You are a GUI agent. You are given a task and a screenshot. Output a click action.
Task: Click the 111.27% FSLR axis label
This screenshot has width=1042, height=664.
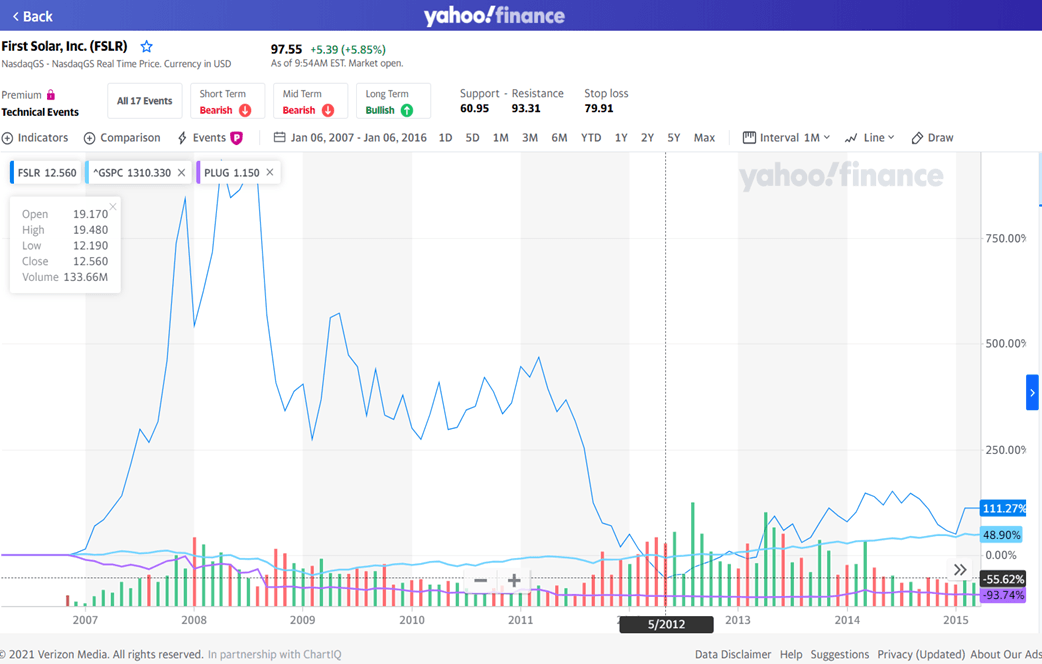coord(1003,508)
